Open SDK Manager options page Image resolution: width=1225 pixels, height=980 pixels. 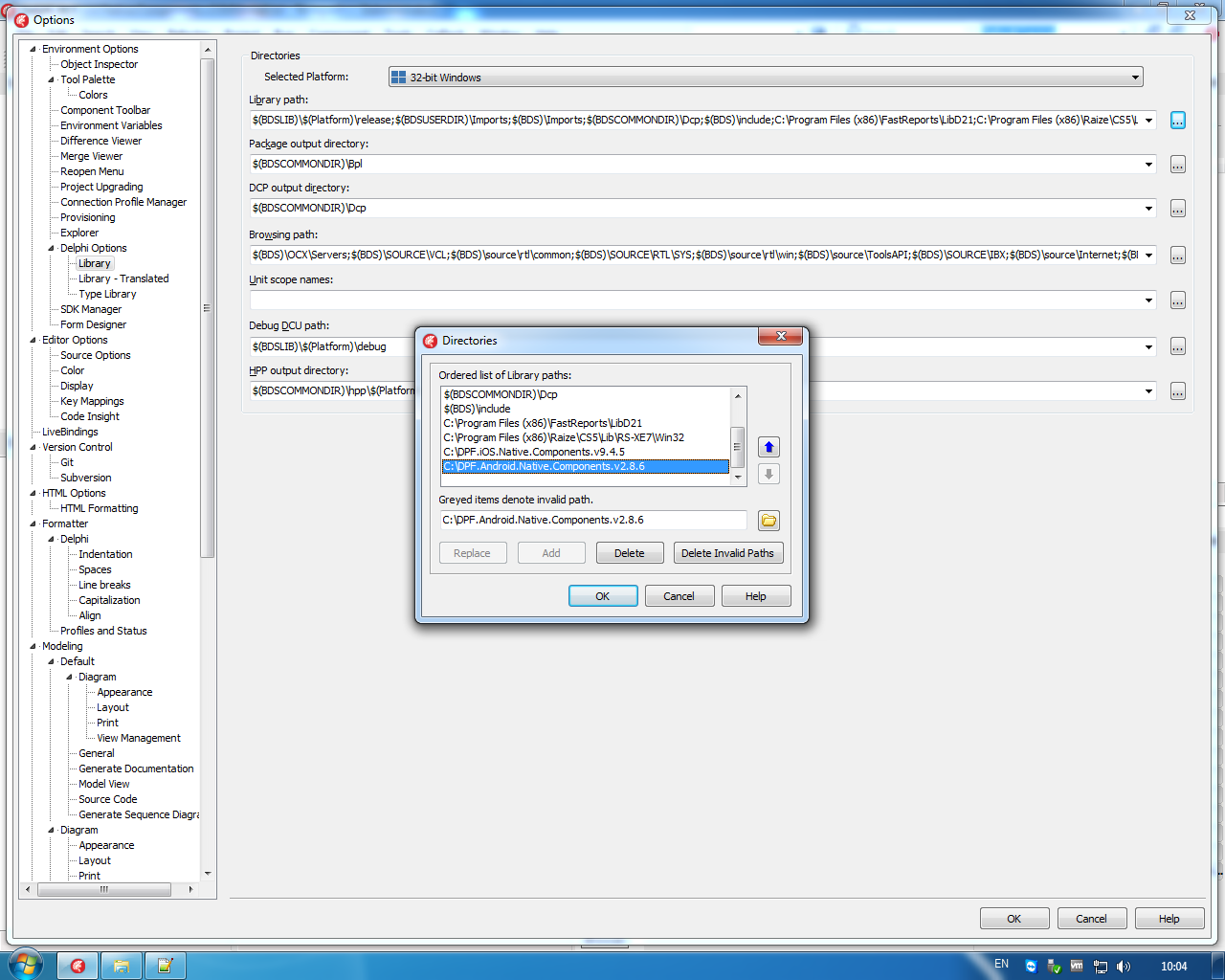91,309
